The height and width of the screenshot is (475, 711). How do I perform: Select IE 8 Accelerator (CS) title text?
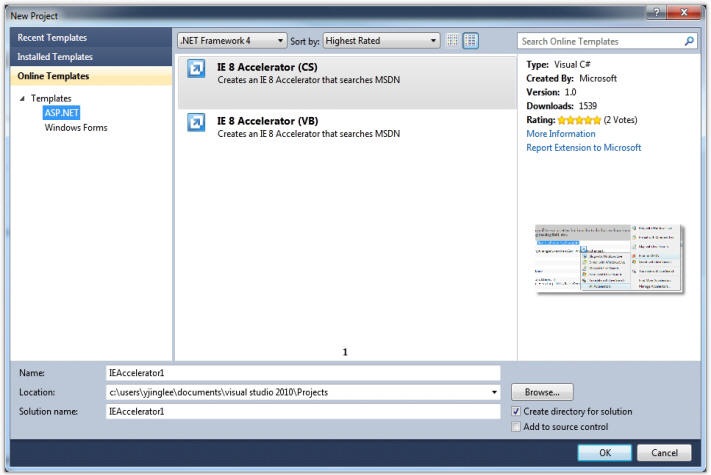pos(267,67)
